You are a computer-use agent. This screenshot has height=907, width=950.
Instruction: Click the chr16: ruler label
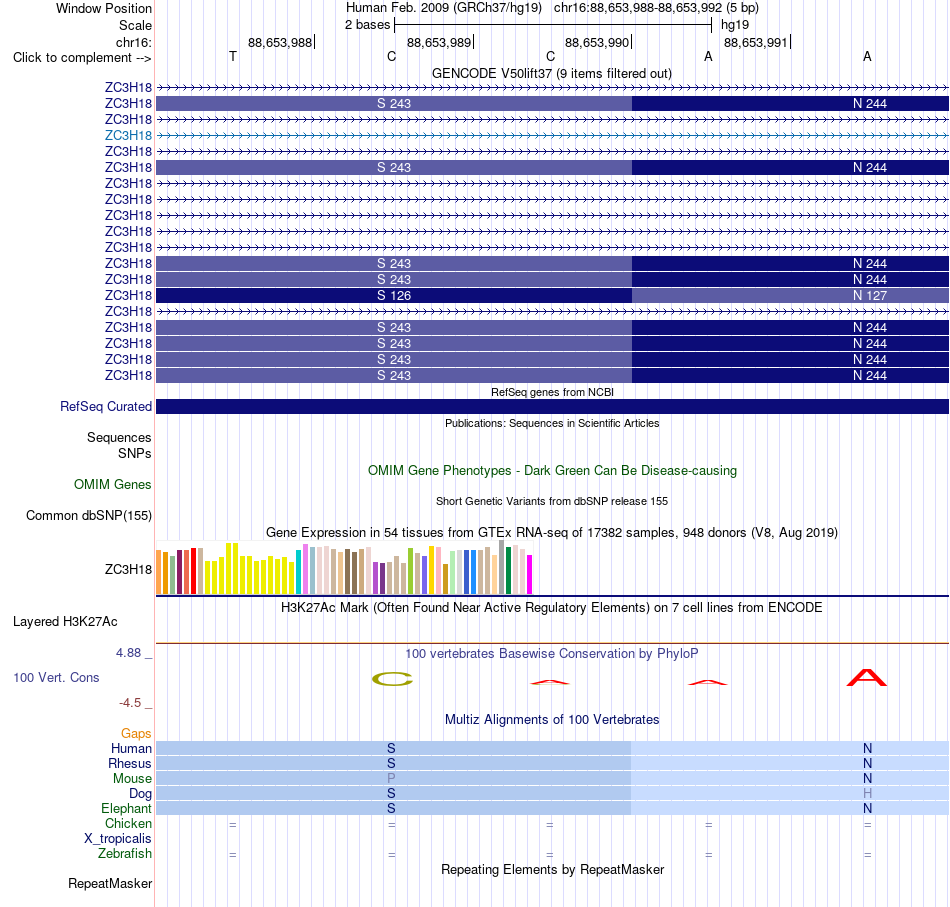(133, 42)
